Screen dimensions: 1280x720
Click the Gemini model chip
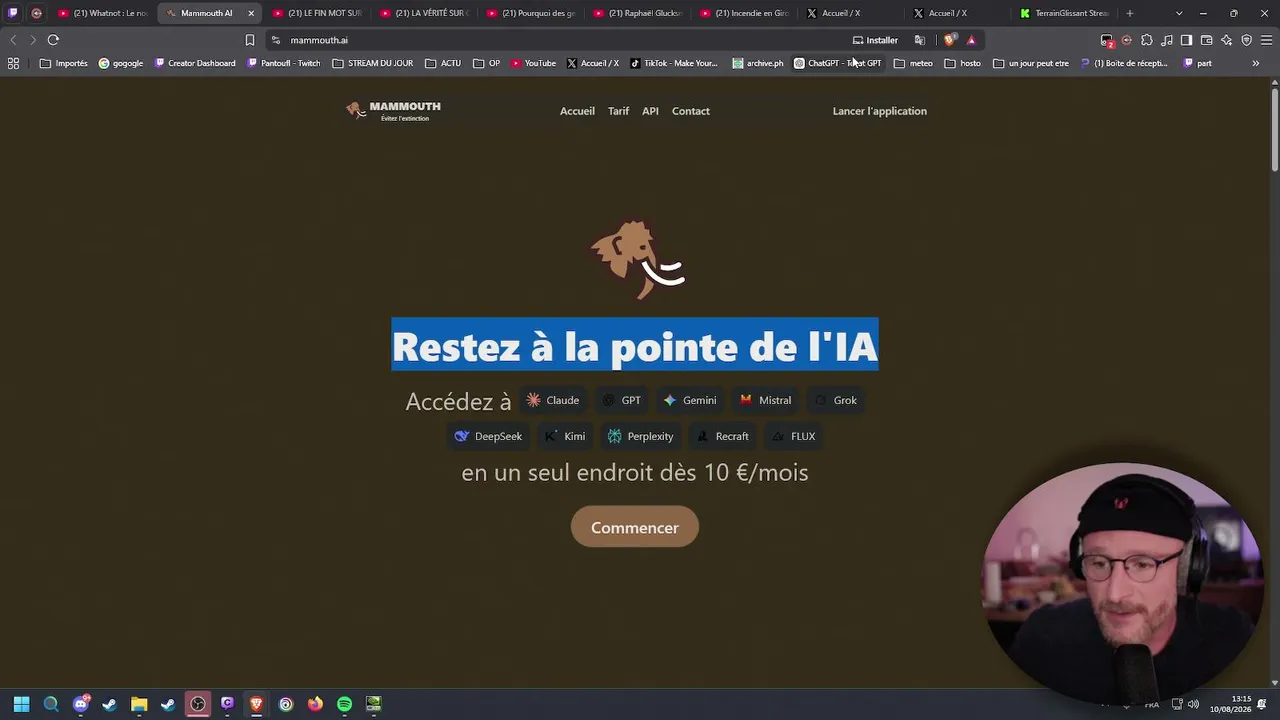[690, 400]
